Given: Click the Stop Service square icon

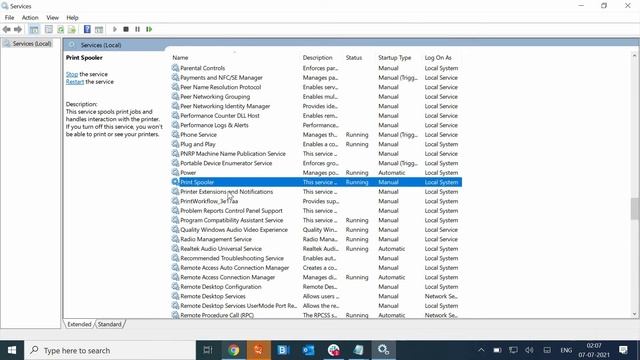Looking at the screenshot, I should click(126, 29).
